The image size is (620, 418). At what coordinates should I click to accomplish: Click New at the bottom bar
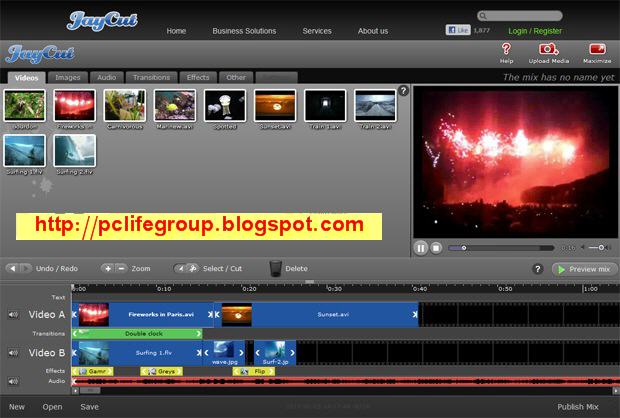point(17,407)
